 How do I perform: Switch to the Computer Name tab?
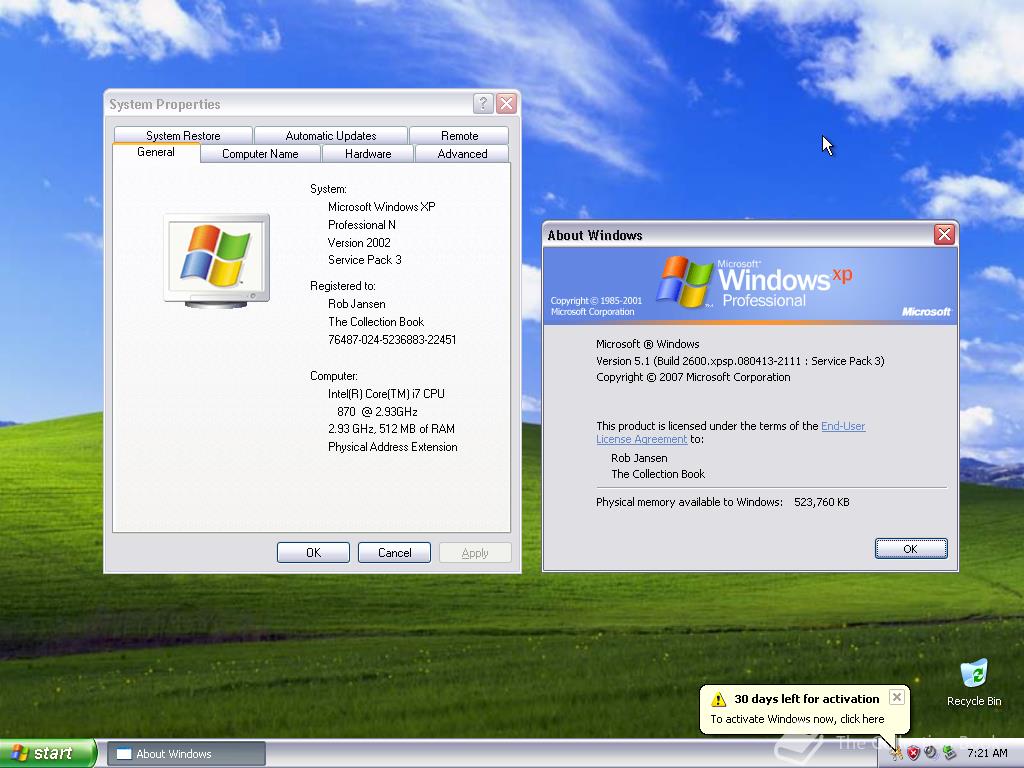260,154
